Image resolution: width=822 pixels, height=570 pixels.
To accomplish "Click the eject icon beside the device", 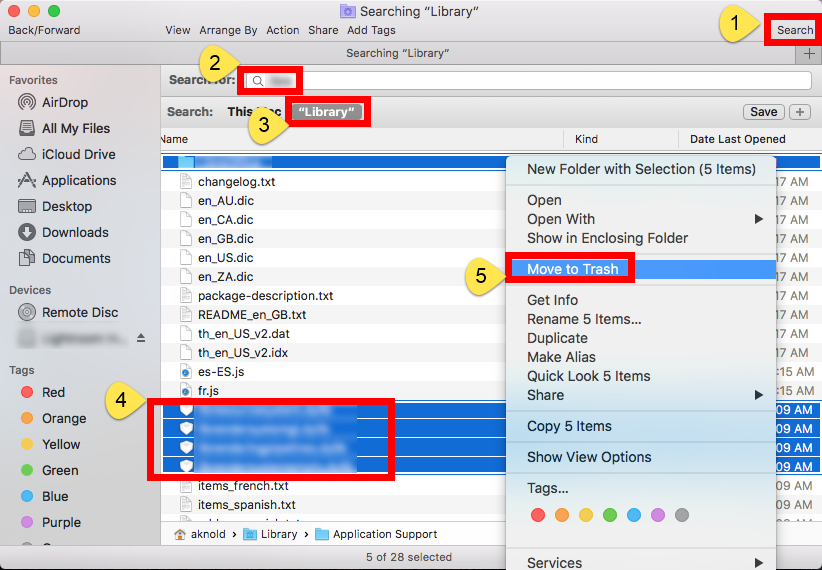I will click(141, 337).
